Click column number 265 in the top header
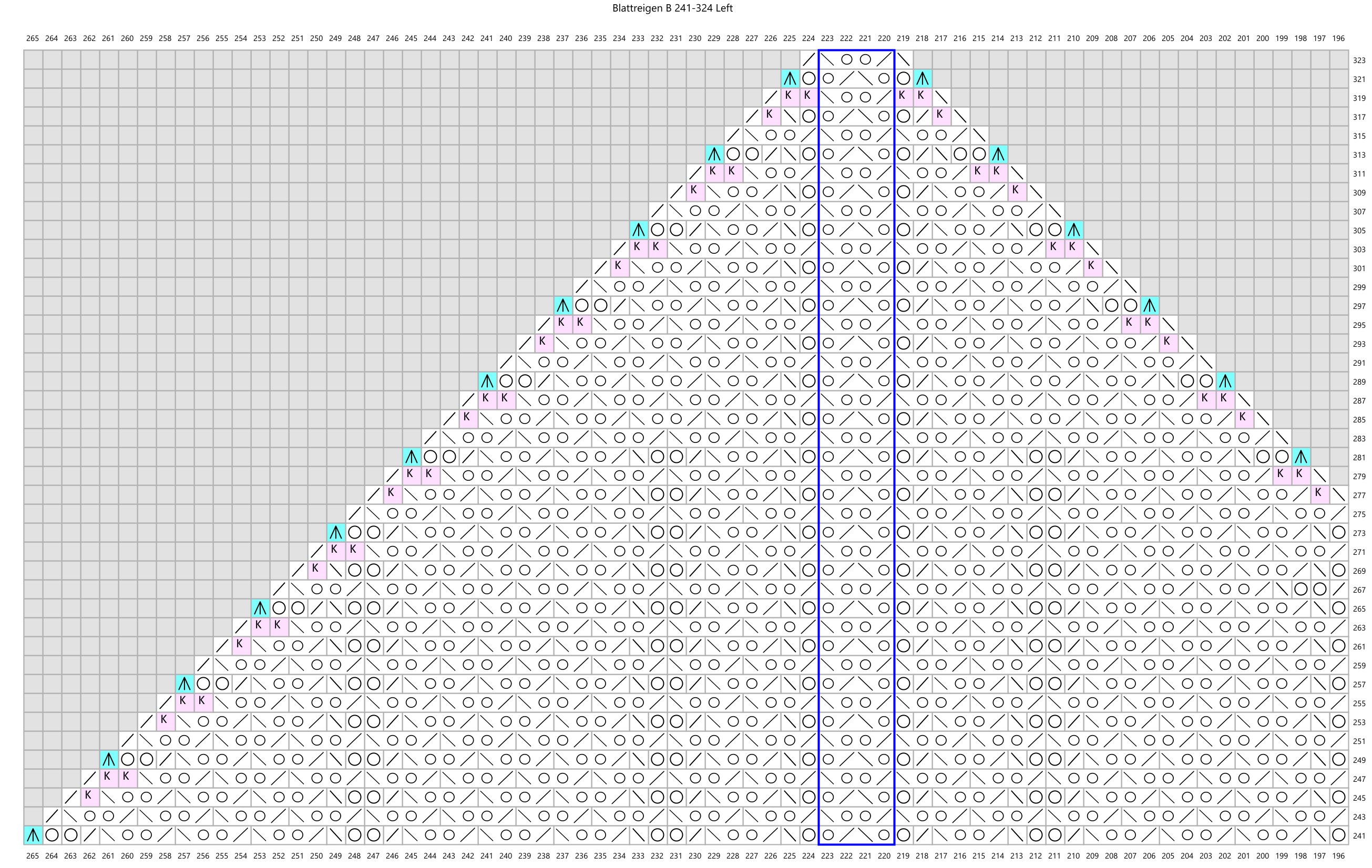 (x=33, y=39)
